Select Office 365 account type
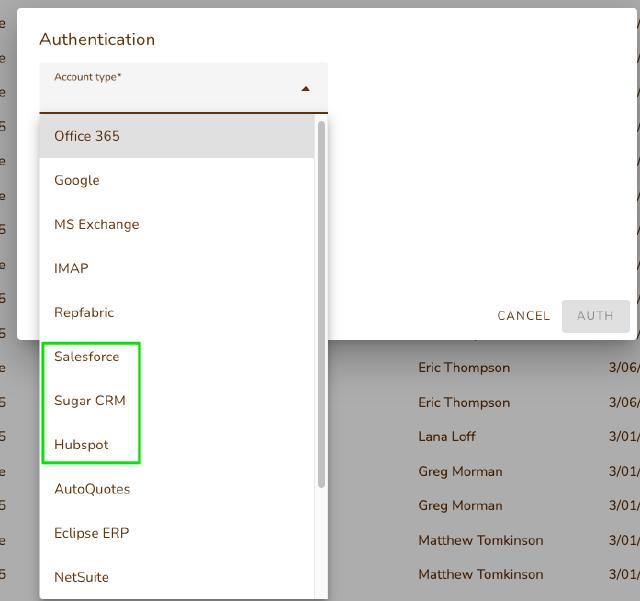This screenshot has height=601, width=640. (177, 136)
